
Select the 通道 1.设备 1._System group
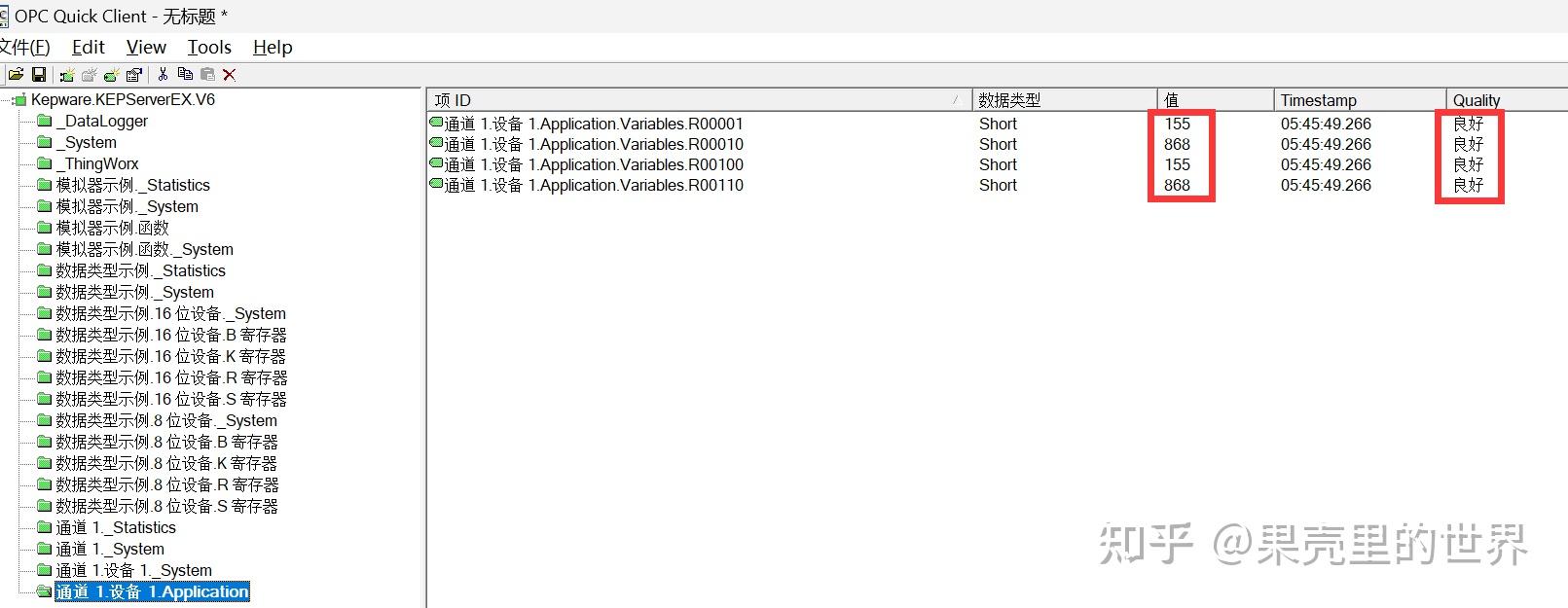[134, 570]
